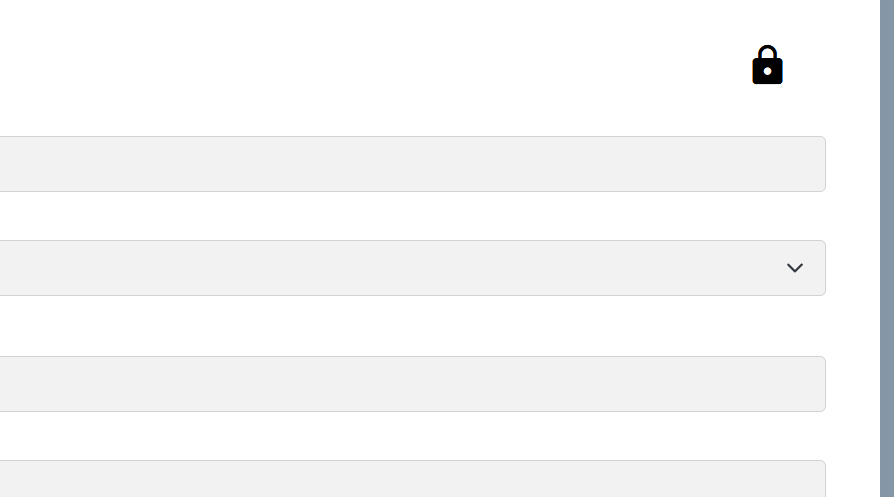This screenshot has height=497, width=894.
Task: Expand the dropdown using its chevron arrow
Action: pos(794,268)
